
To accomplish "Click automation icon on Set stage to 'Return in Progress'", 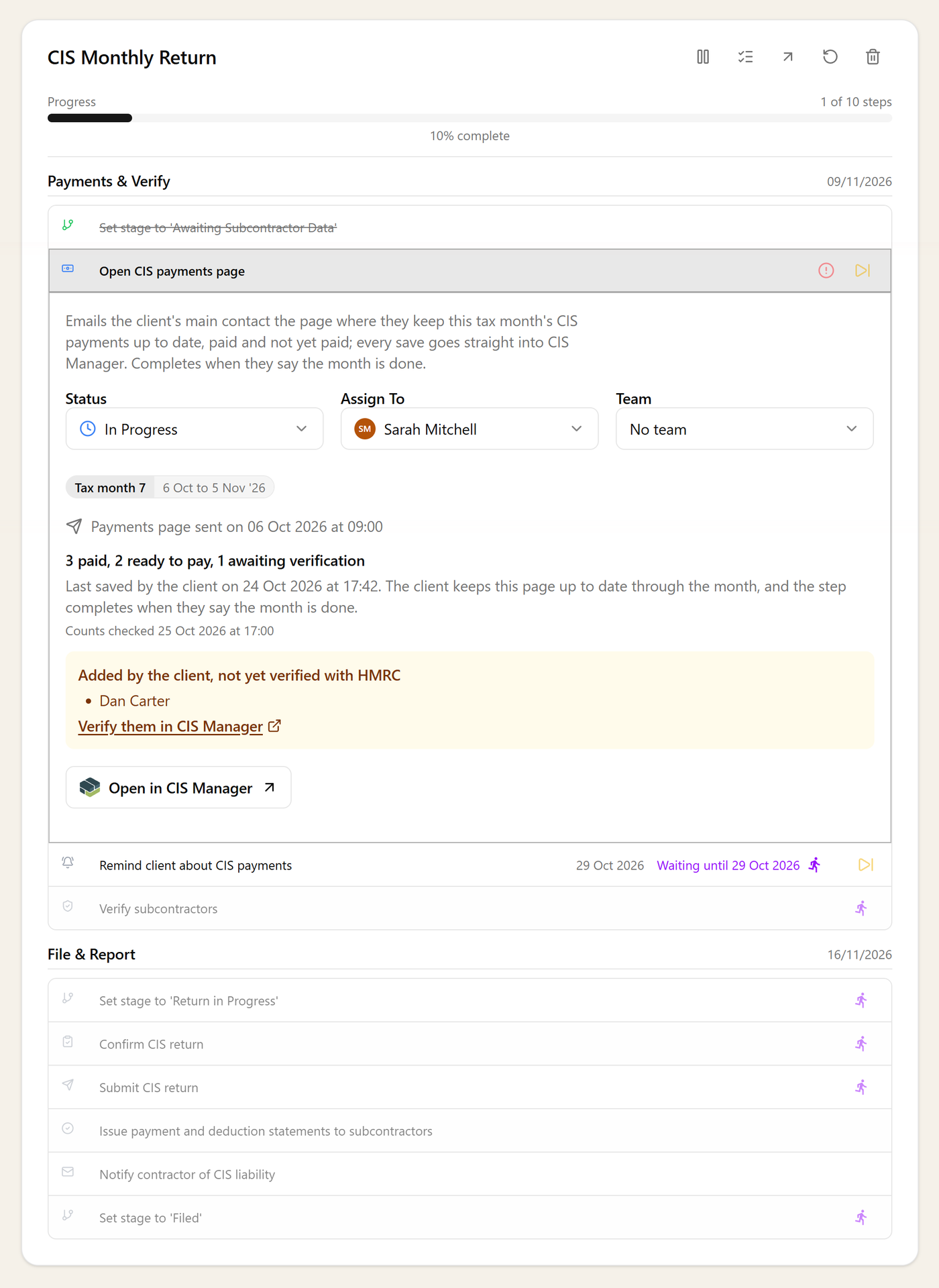I will pyautogui.click(x=861, y=1000).
